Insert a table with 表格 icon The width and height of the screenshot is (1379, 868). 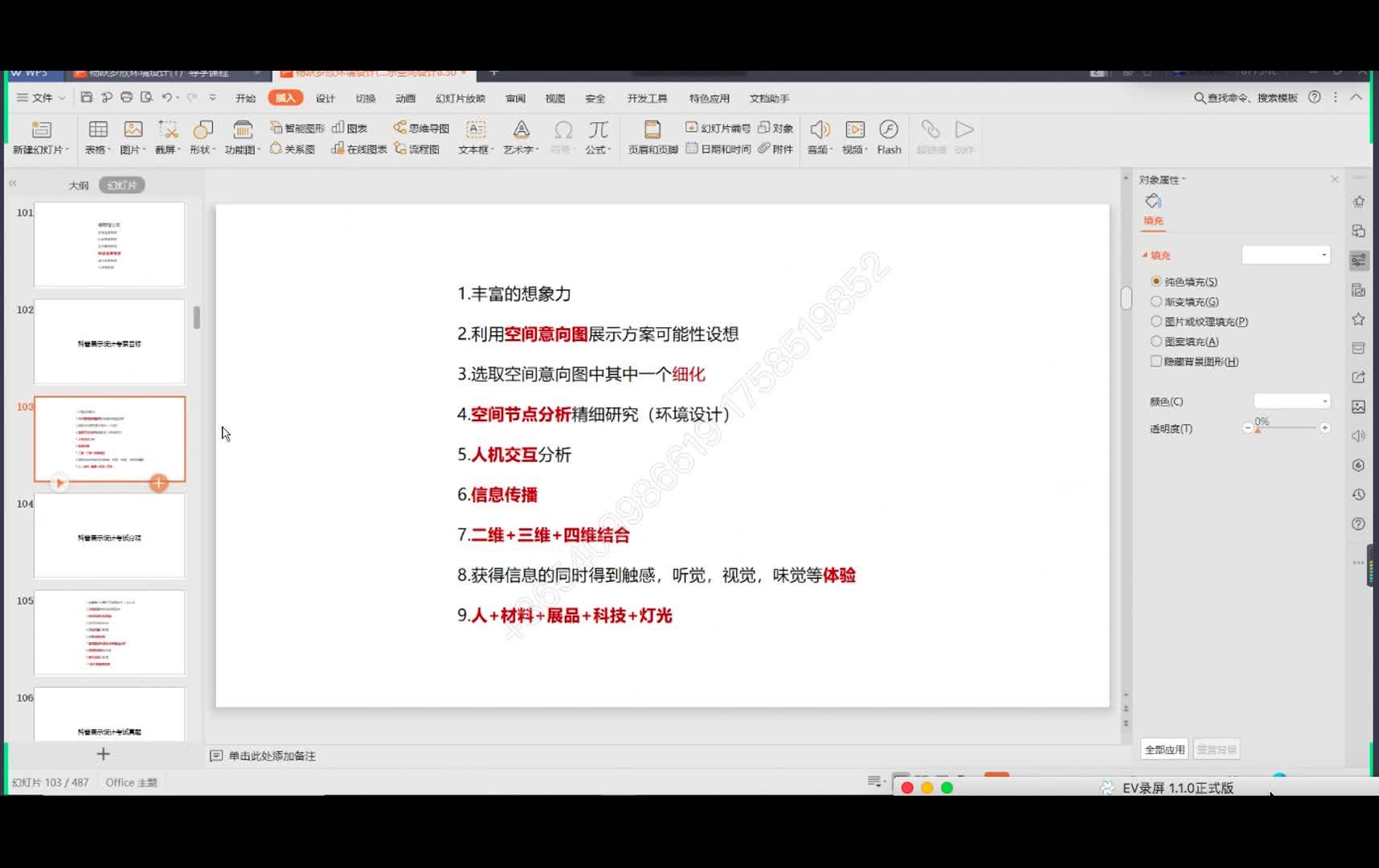97,137
